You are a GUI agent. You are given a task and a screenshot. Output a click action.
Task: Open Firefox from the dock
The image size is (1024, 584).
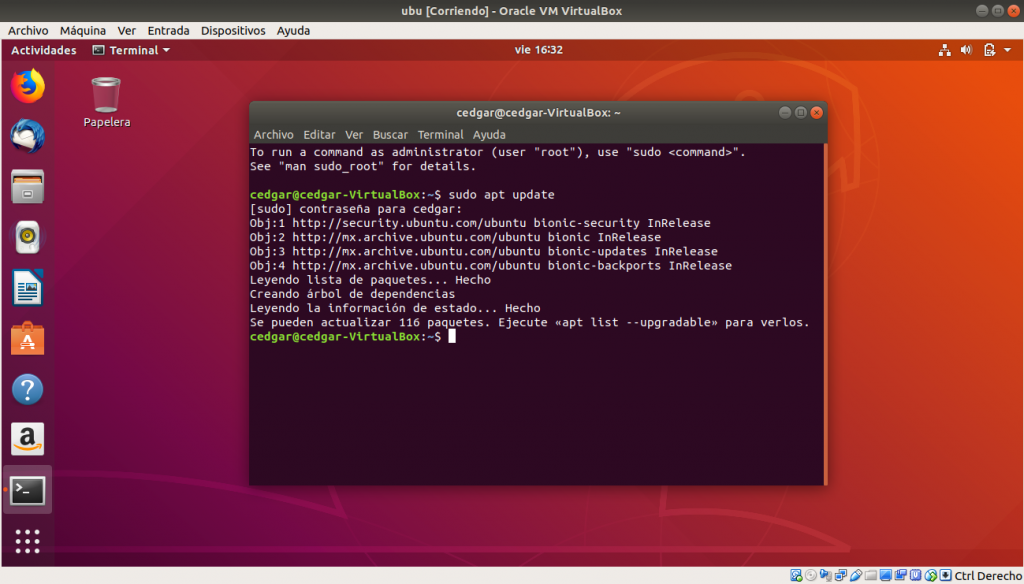click(x=27, y=86)
